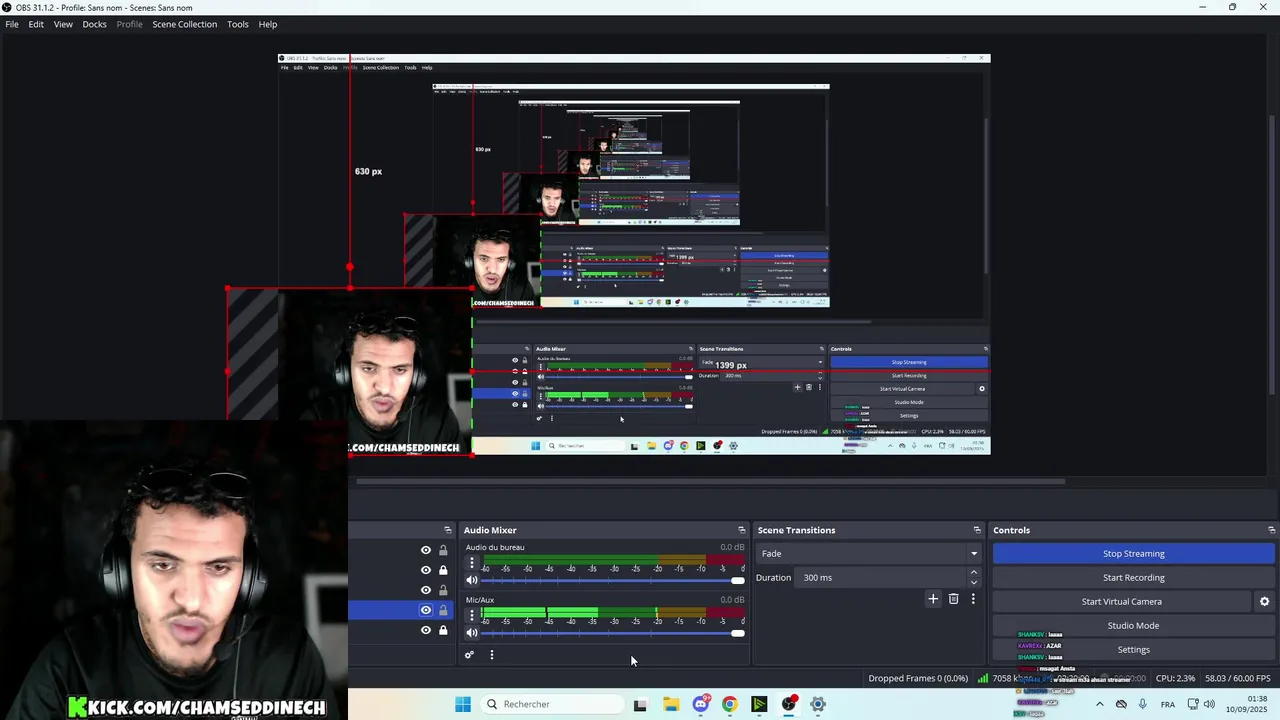This screenshot has width=1280, height=720.
Task: Click "CPU: 2.3%" status text
Action: coord(1175,678)
